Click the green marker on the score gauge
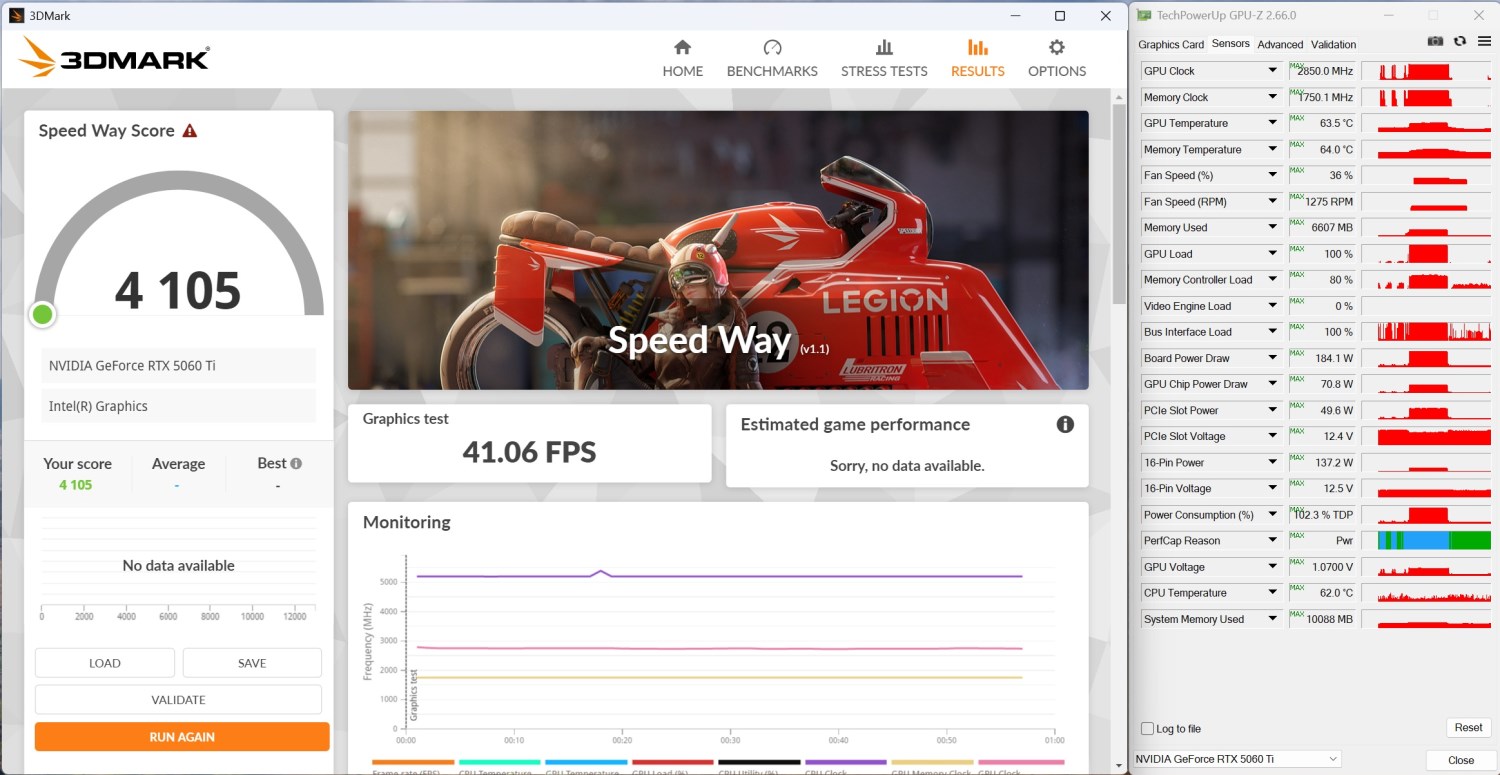Viewport: 1500px width, 775px height. point(42,315)
